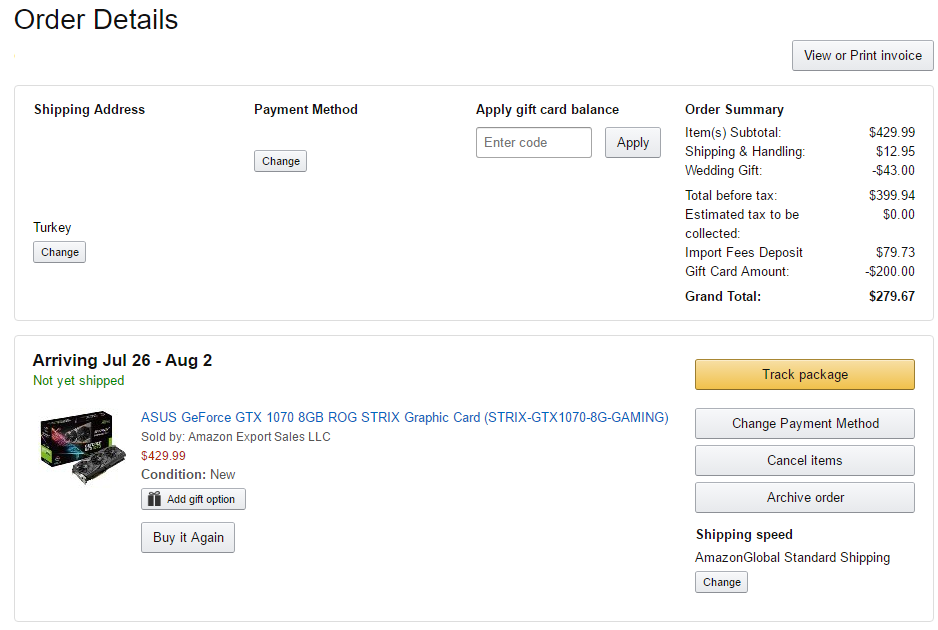The image size is (938, 630).
Task: Change the payment method in top panel
Action: click(280, 161)
